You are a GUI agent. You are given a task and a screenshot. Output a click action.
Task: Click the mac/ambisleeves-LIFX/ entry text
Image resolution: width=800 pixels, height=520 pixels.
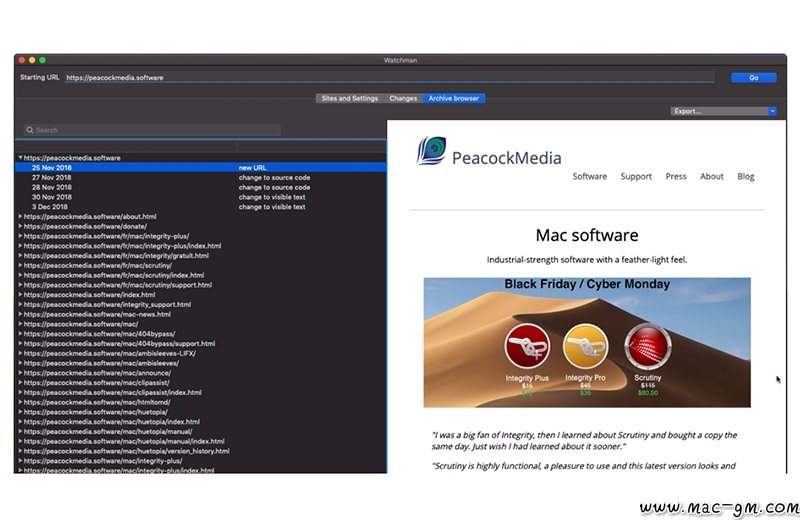pos(110,353)
